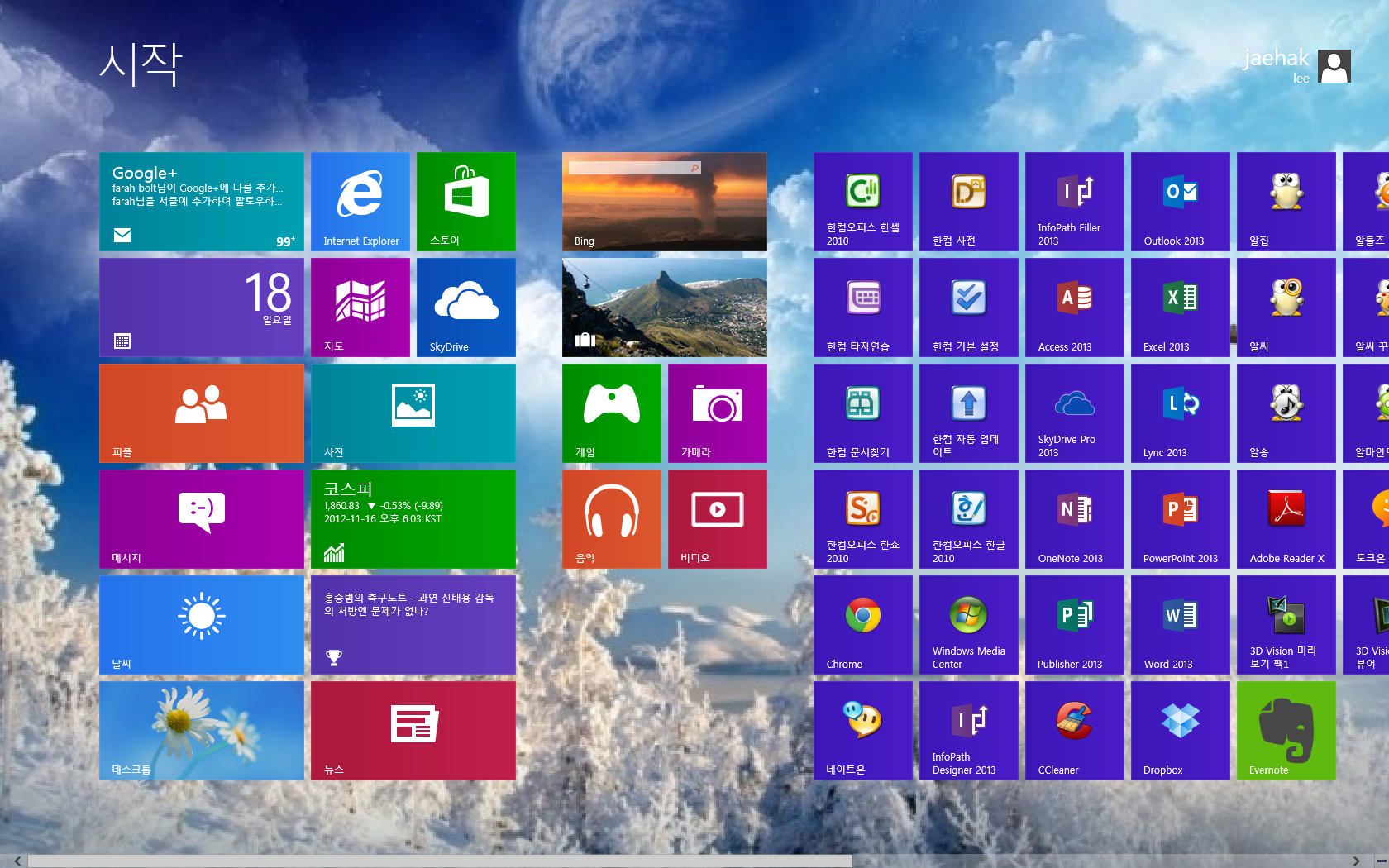Viewport: 1389px width, 868px height.
Task: Launch Chrome browser tile
Action: point(863,625)
